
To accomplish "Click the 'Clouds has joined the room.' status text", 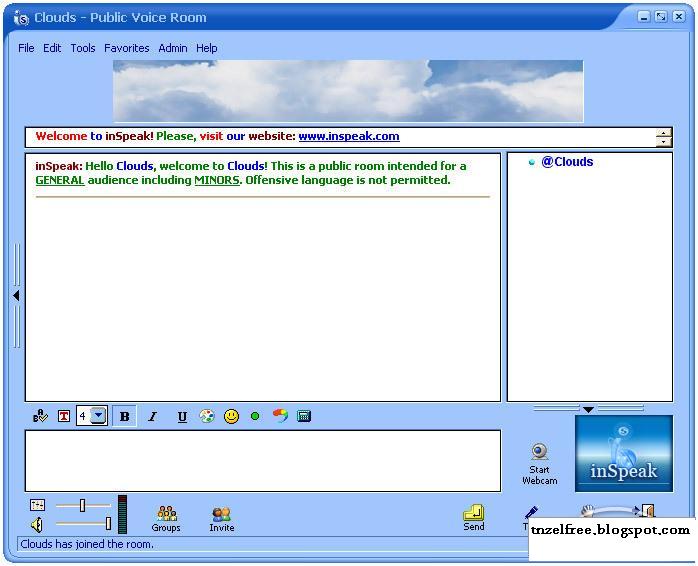I will (x=87, y=544).
